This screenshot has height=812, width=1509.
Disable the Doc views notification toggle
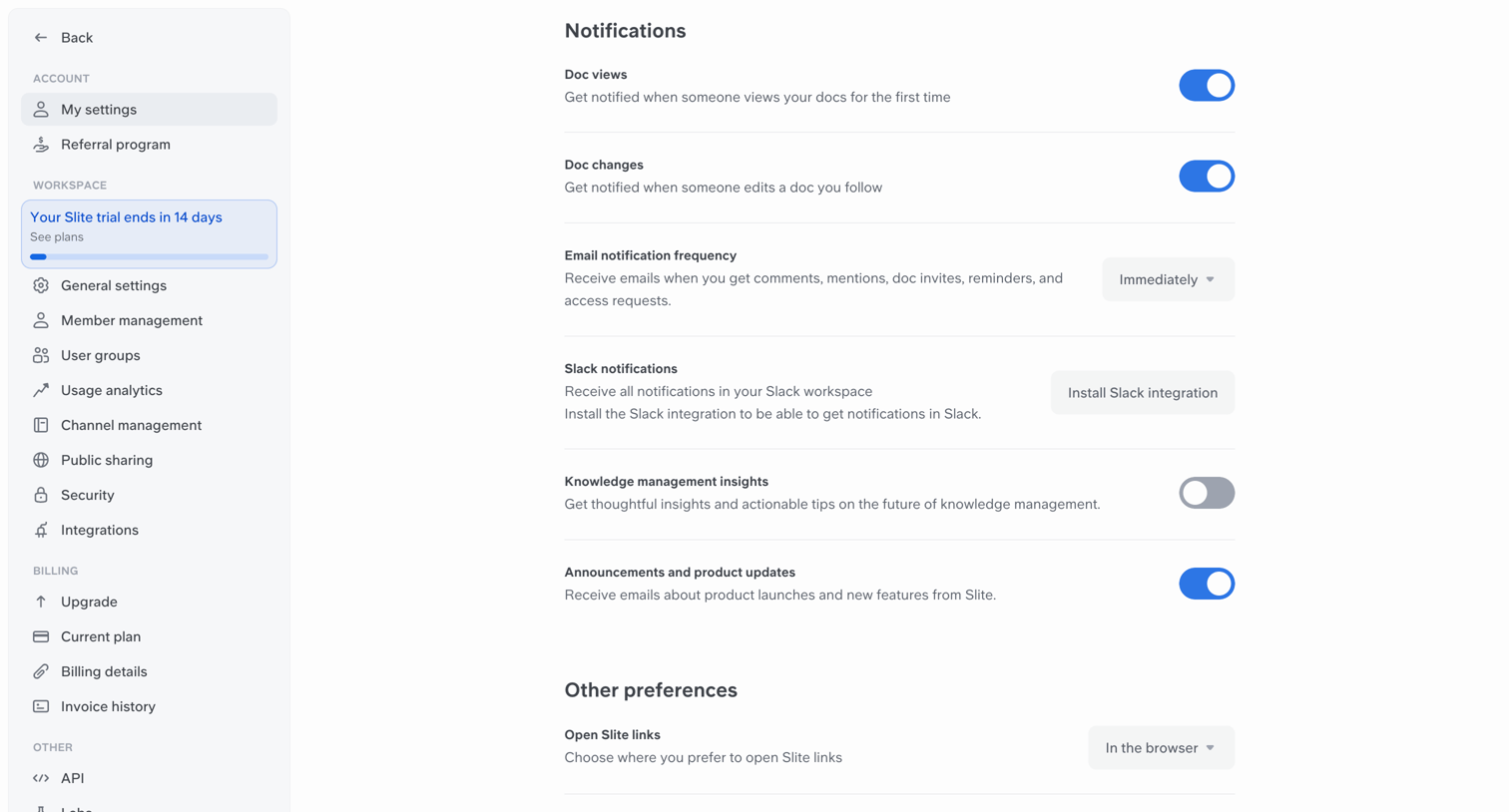click(x=1207, y=86)
